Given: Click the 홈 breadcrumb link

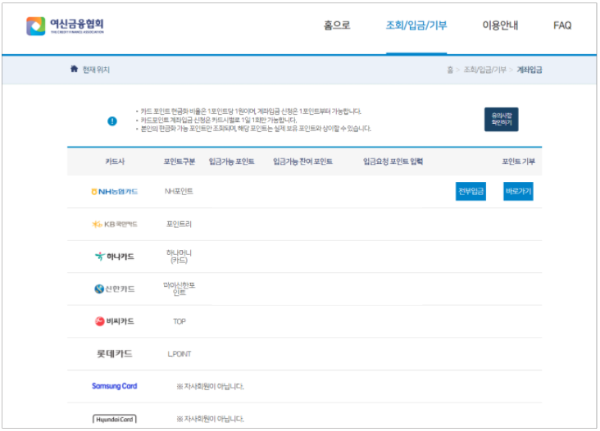Looking at the screenshot, I should (x=450, y=70).
